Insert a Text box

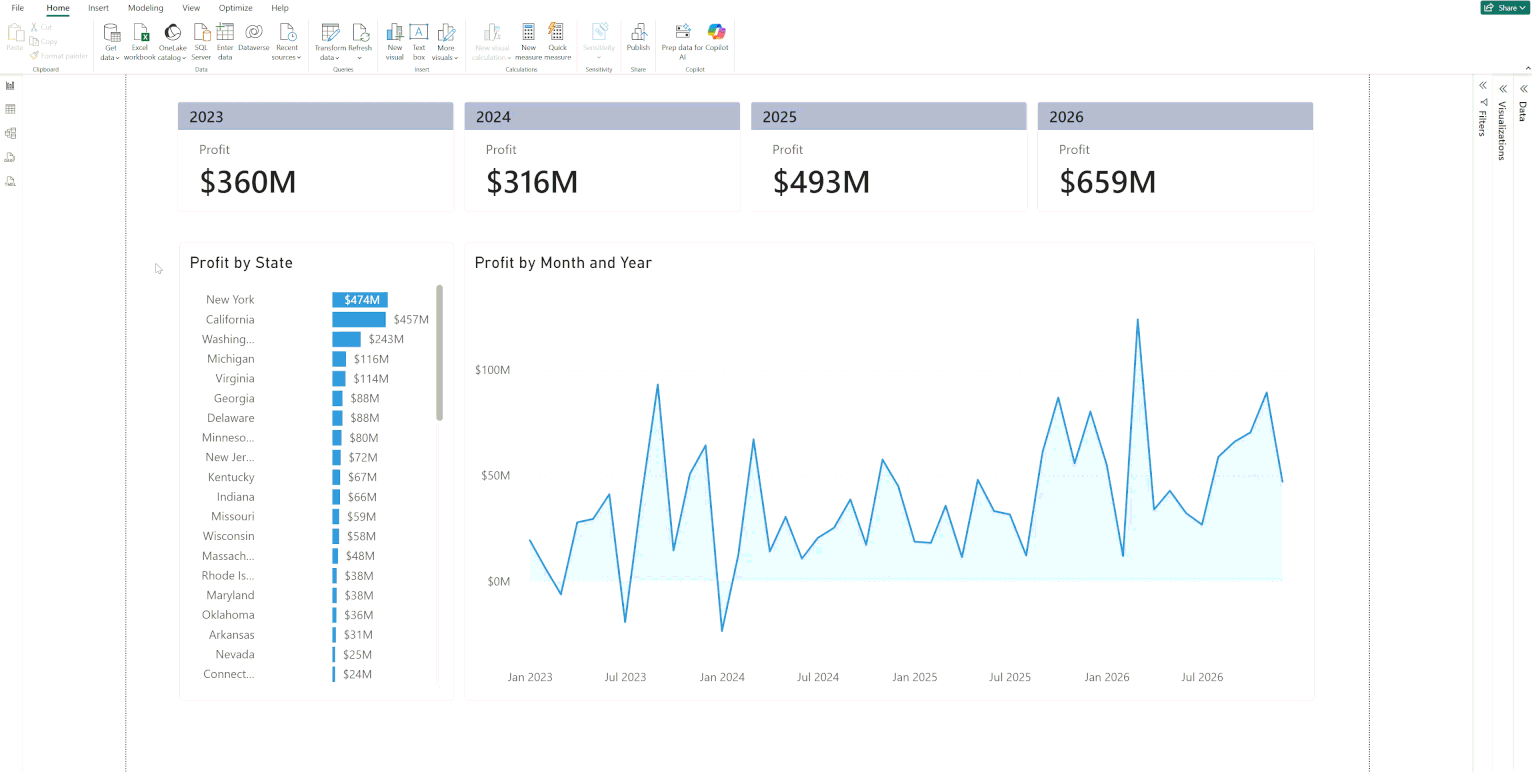pos(419,42)
